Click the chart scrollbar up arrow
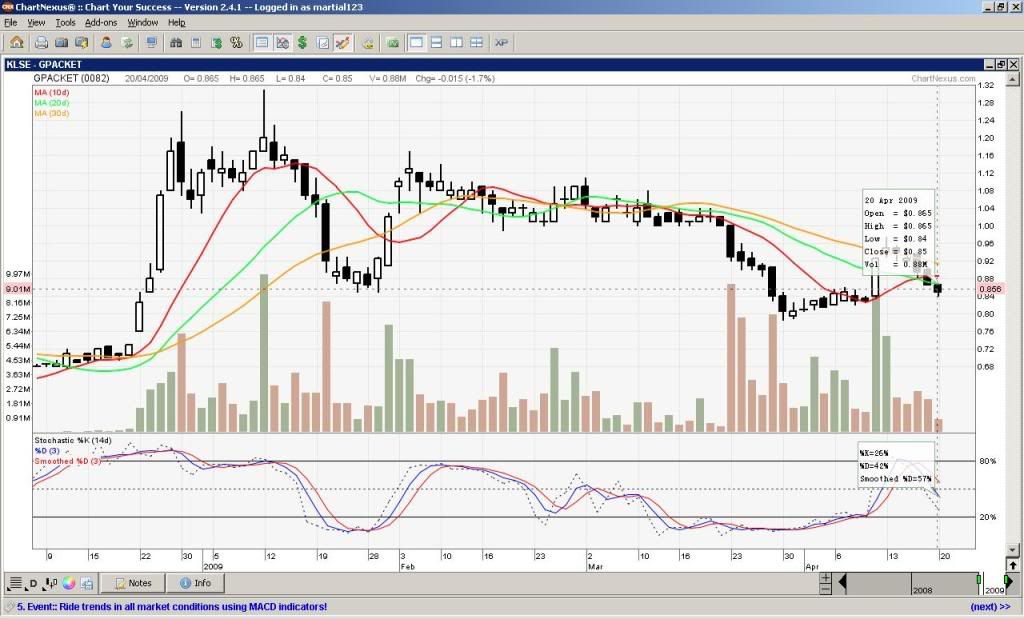Image resolution: width=1024 pixels, height=619 pixels. pos(1013,79)
